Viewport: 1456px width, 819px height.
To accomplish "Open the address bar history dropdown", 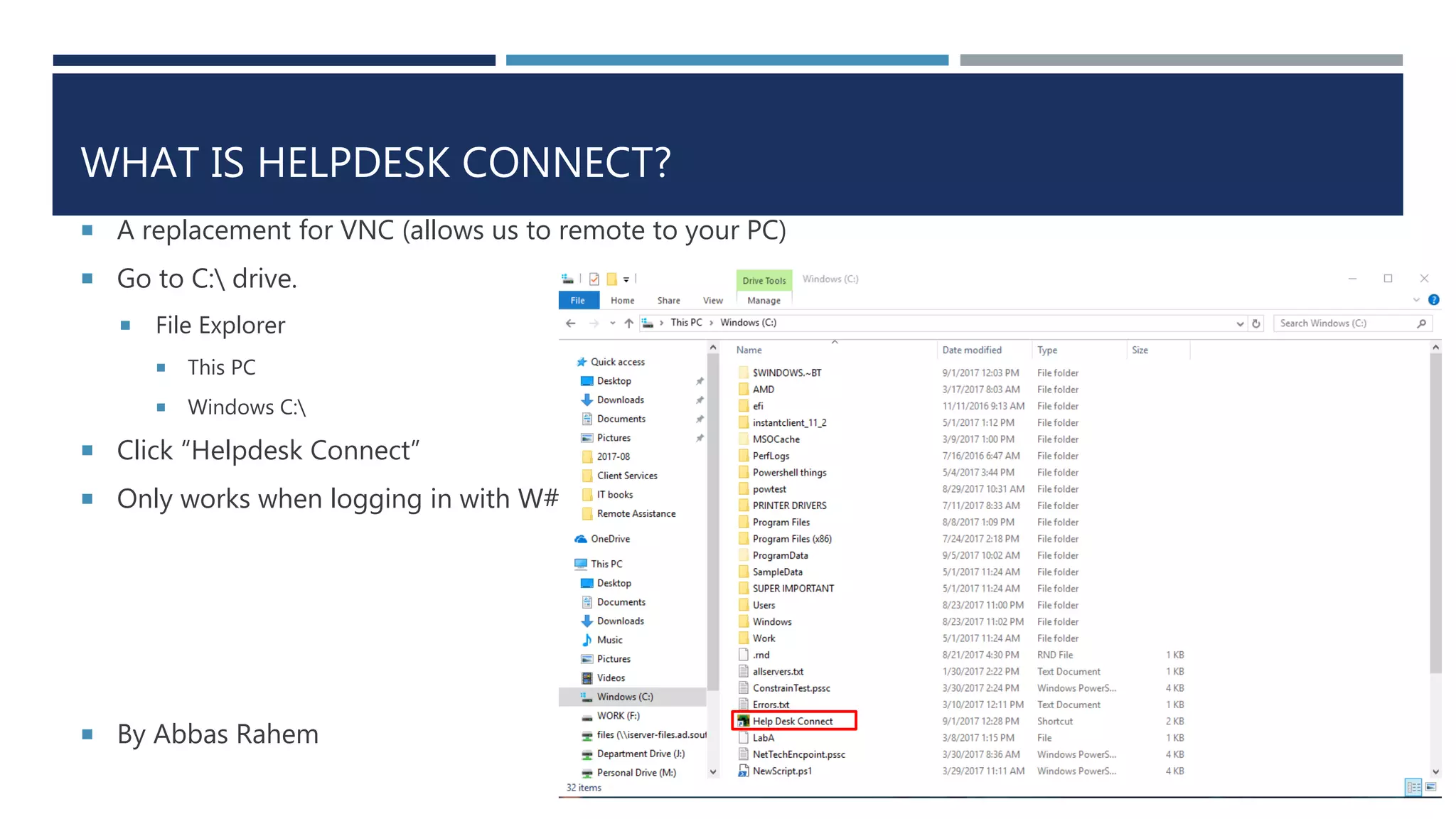I will point(1240,323).
